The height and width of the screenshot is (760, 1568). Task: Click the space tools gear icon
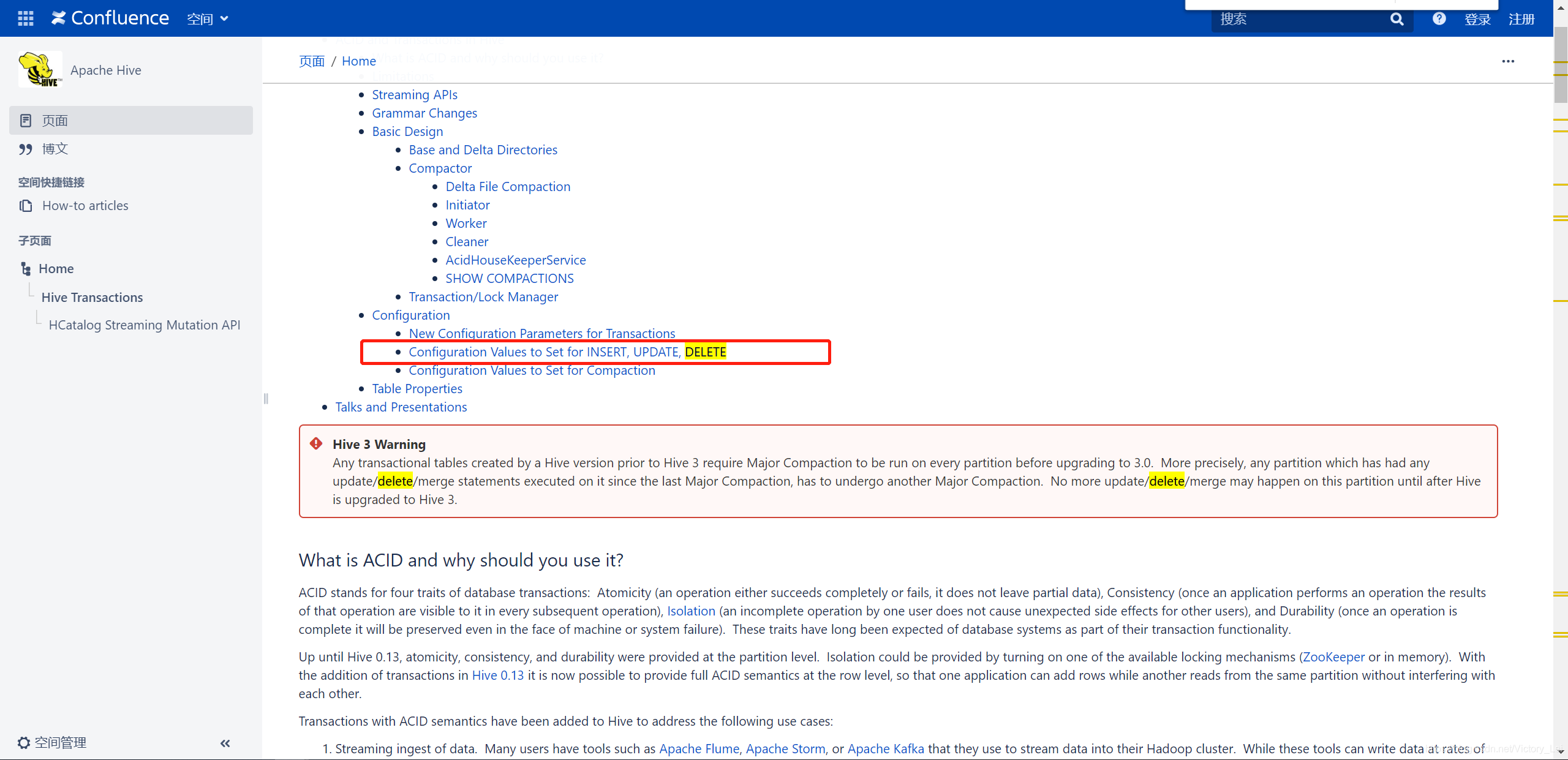coord(24,743)
